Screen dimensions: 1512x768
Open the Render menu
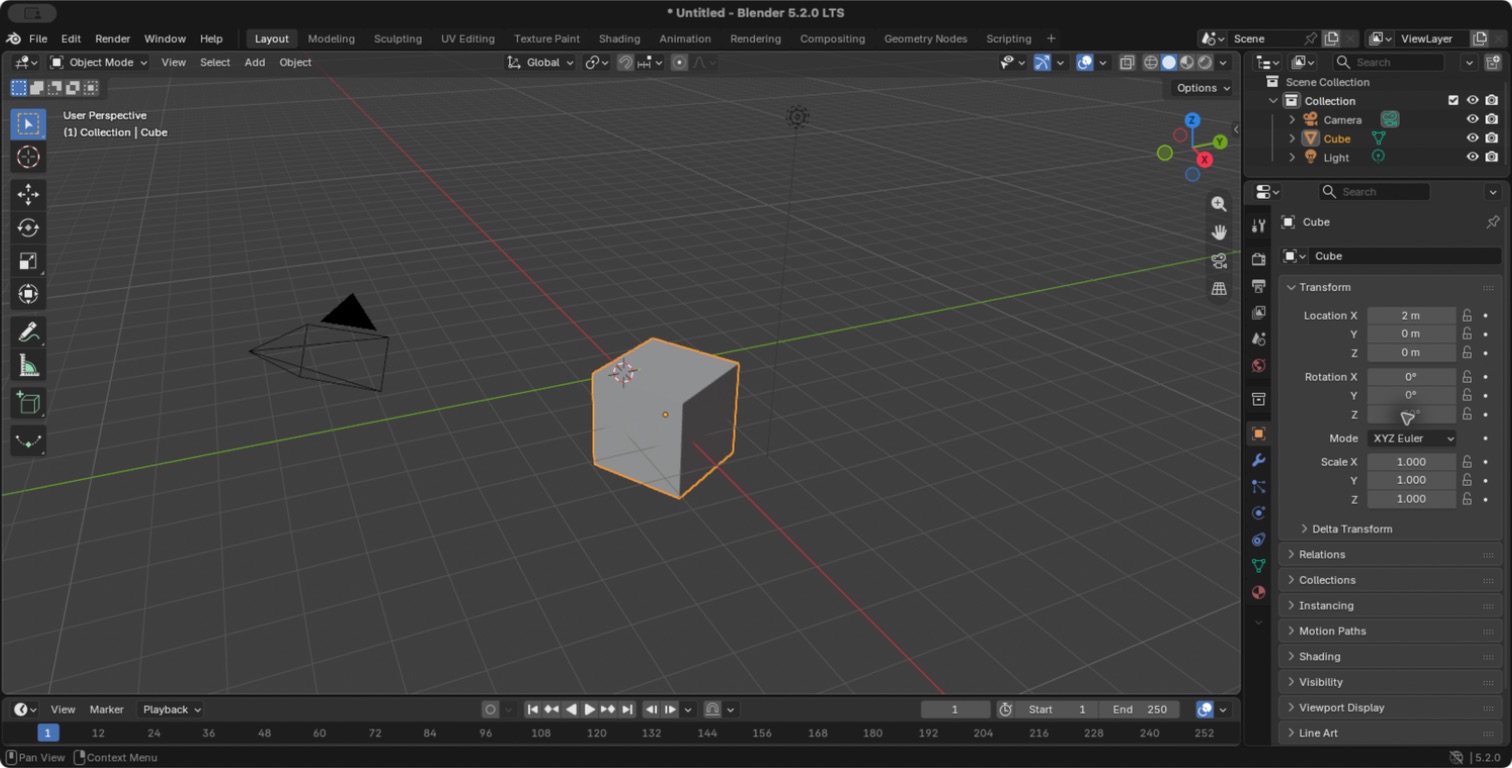[113, 39]
